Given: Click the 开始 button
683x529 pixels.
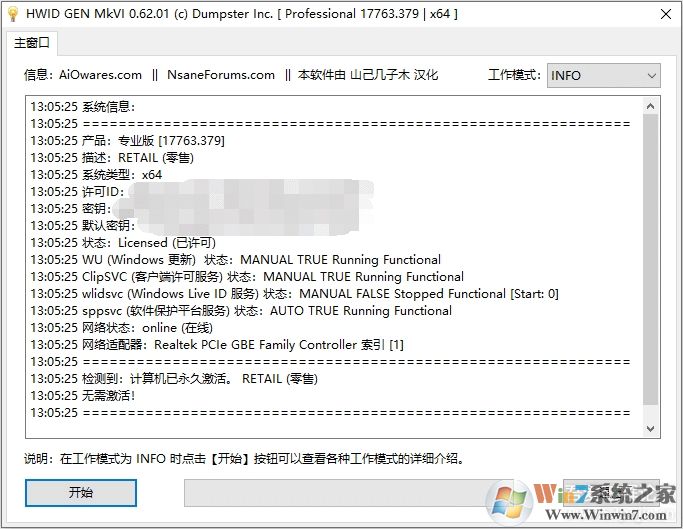Looking at the screenshot, I should 81,493.
